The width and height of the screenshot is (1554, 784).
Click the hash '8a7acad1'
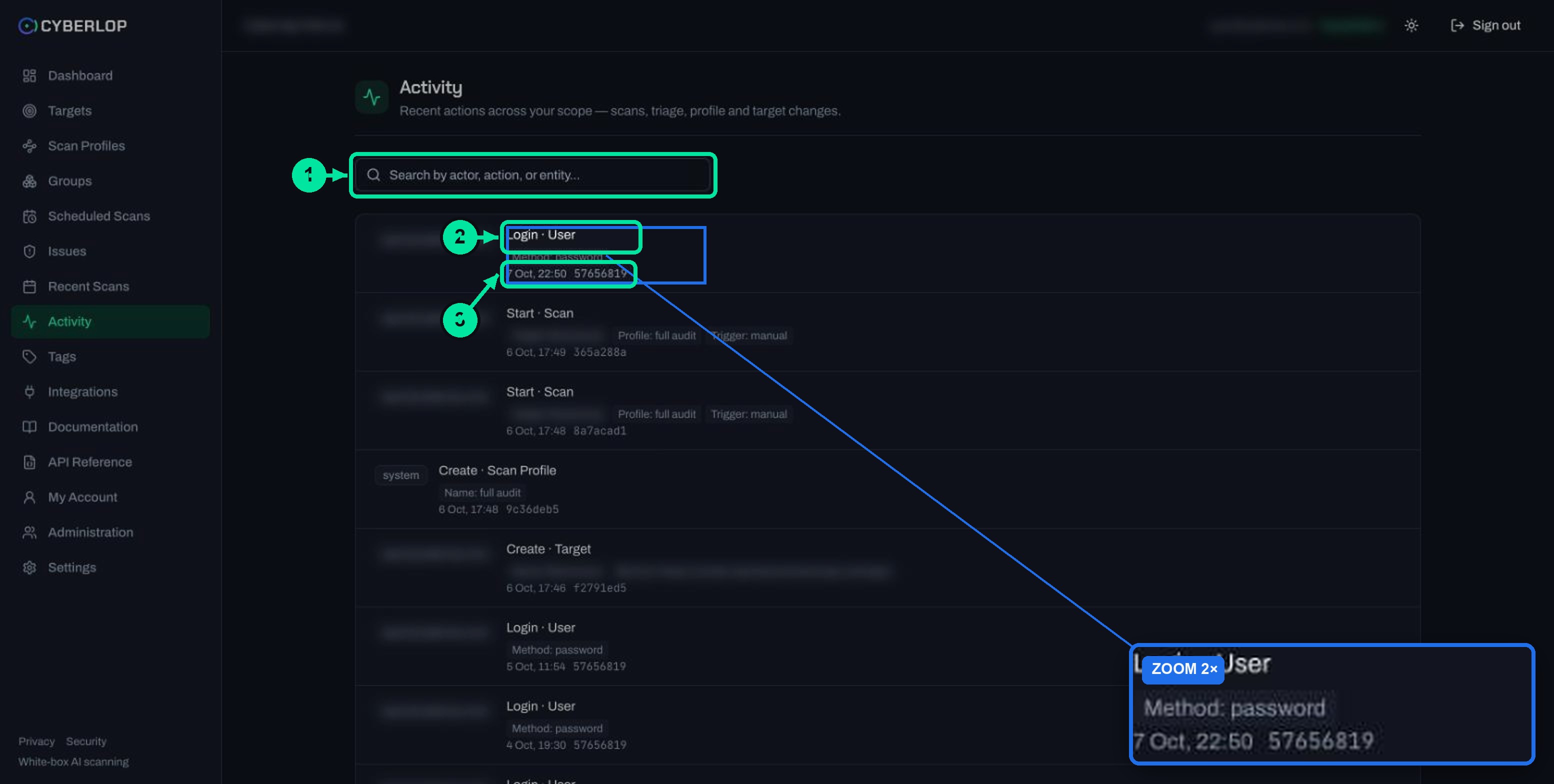pyautogui.click(x=599, y=430)
